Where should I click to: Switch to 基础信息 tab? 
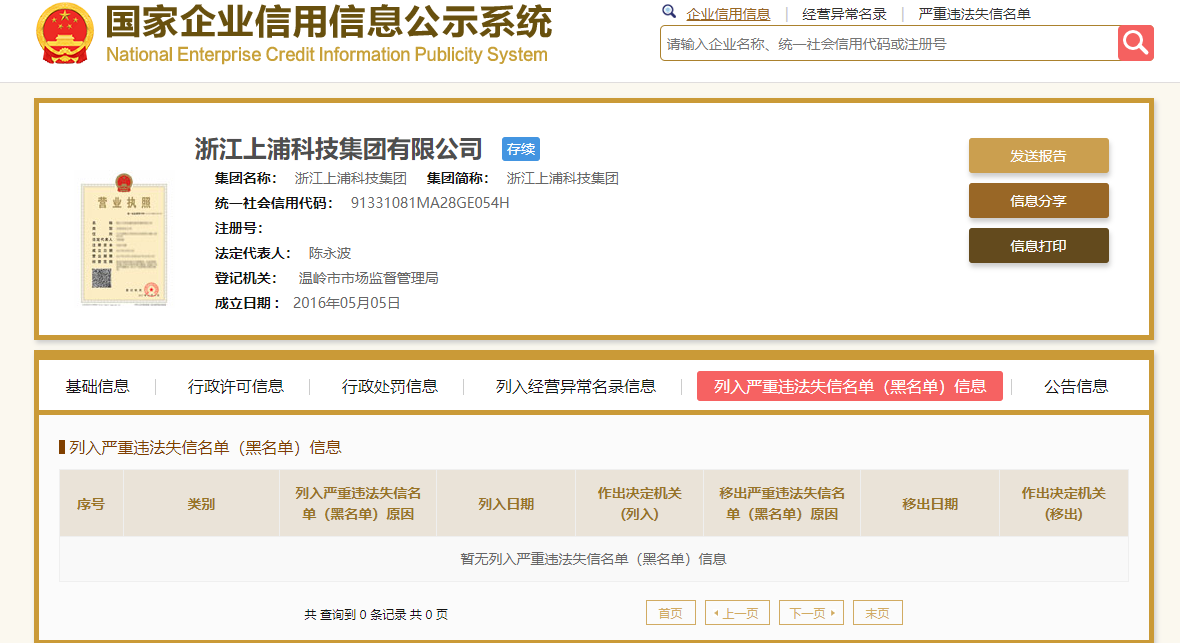click(x=97, y=386)
